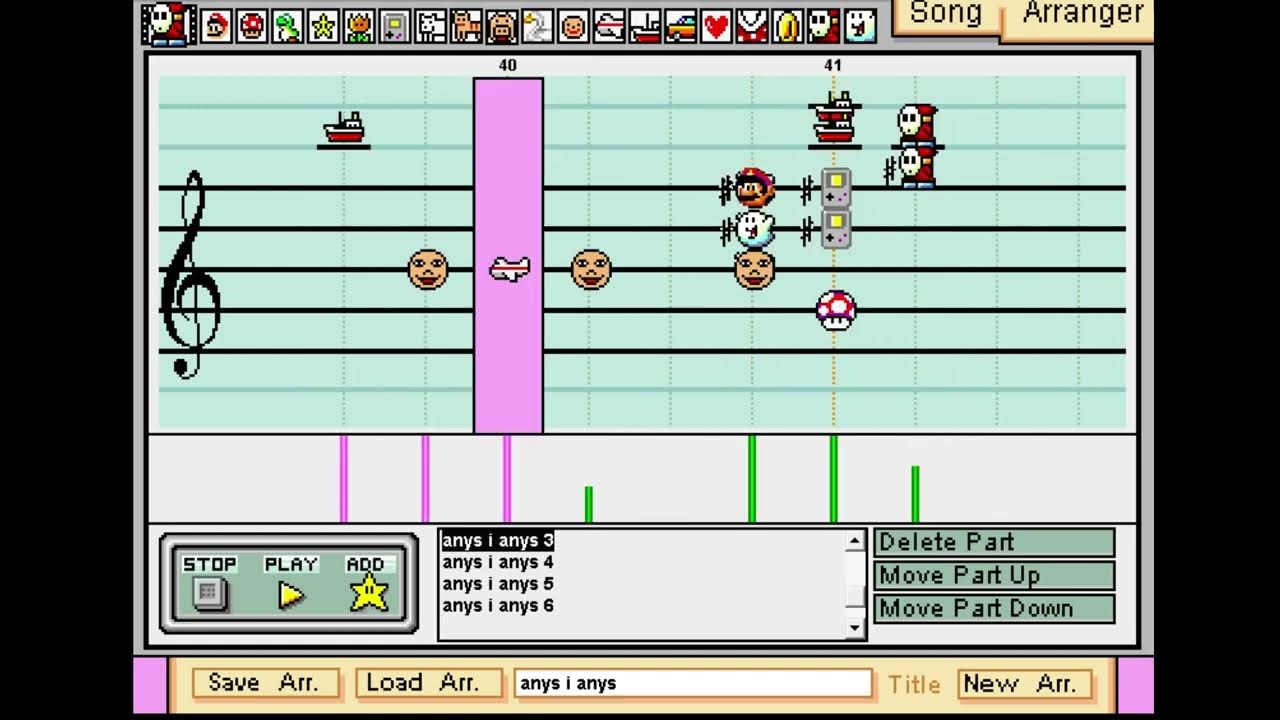The image size is (1280, 720).
Task: Click the lower Game Boy note at measure 41
Action: 836,229
